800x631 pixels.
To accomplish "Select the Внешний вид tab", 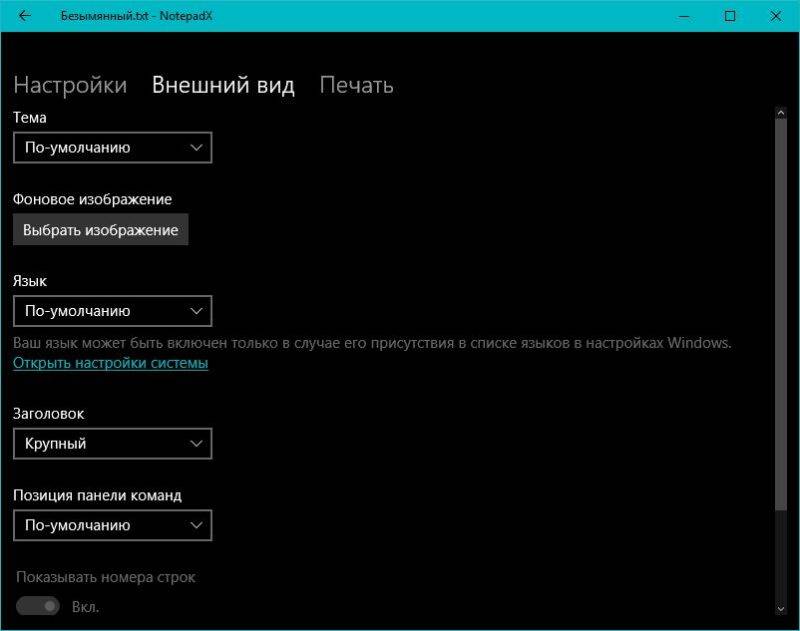I will pos(223,85).
